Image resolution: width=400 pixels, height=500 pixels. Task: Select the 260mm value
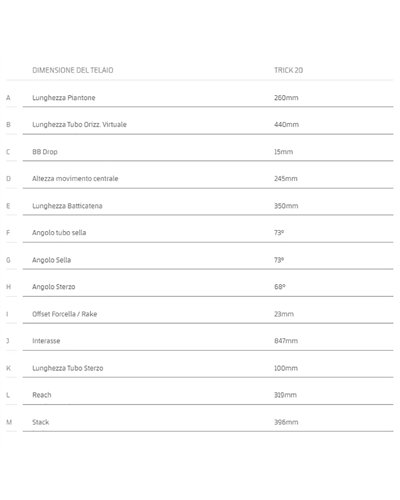click(x=286, y=98)
